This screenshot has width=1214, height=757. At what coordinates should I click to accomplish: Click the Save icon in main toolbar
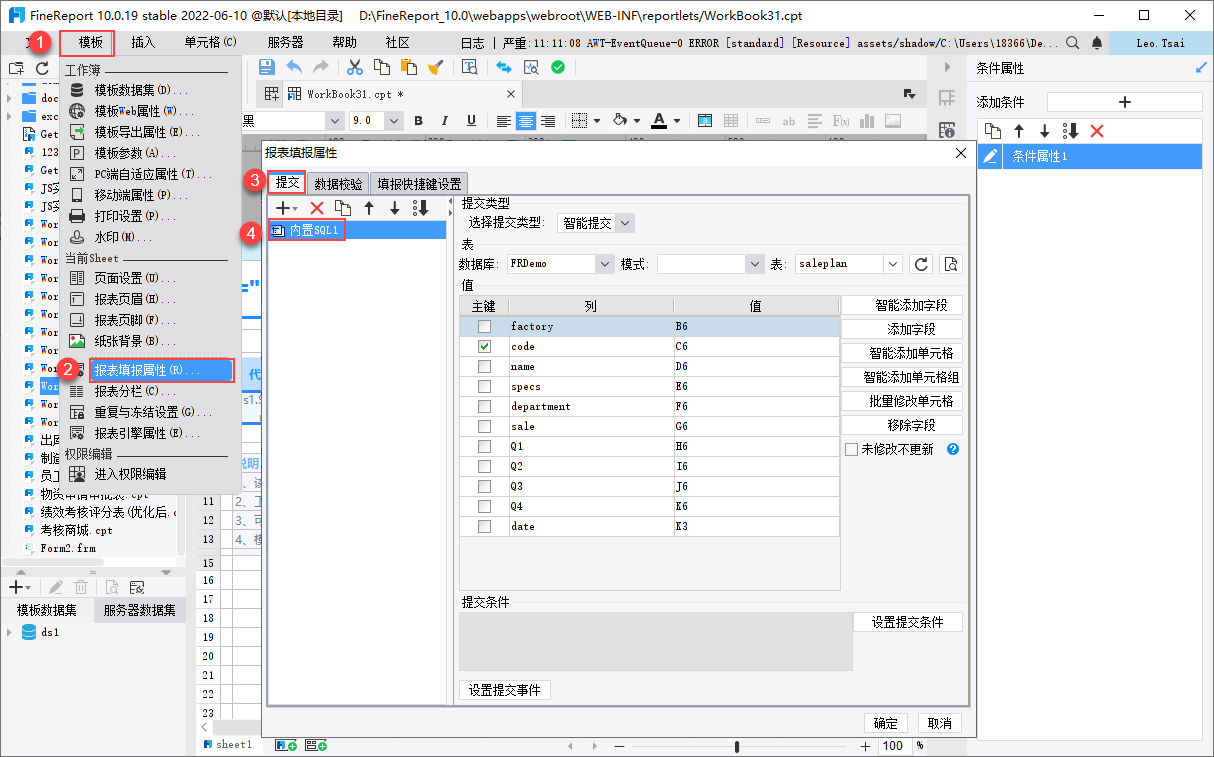tap(267, 67)
